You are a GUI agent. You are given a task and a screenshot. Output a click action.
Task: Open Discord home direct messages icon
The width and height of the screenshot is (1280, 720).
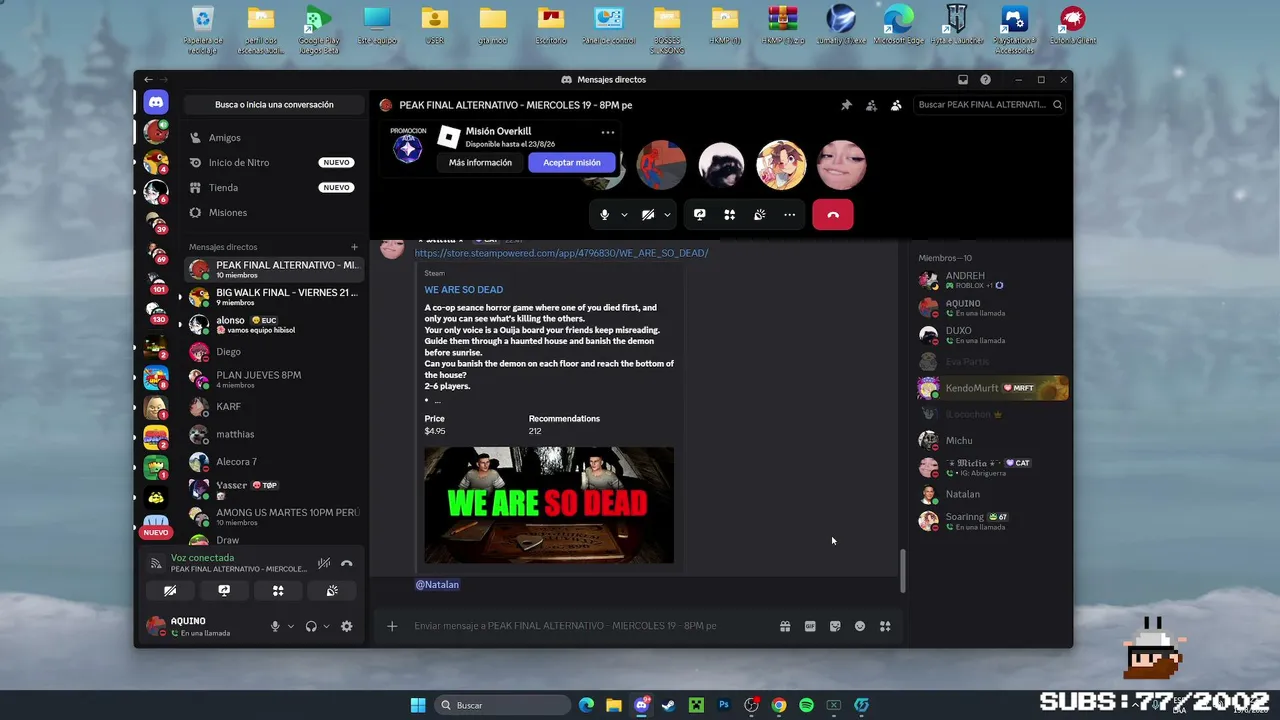pyautogui.click(x=155, y=102)
